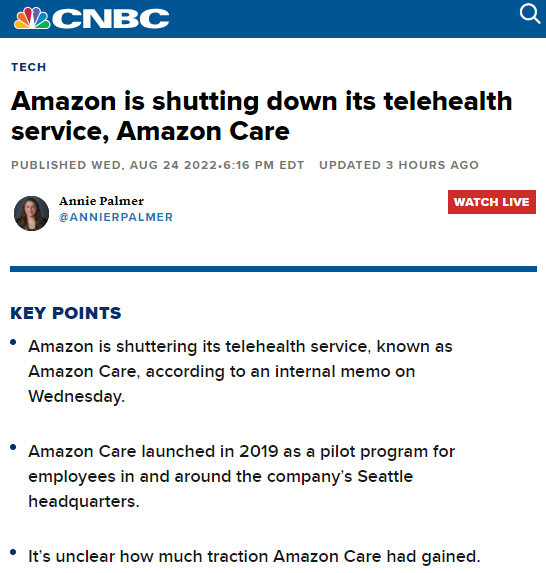
Task: Click the bullet beside the traction point
Action: click(13, 552)
